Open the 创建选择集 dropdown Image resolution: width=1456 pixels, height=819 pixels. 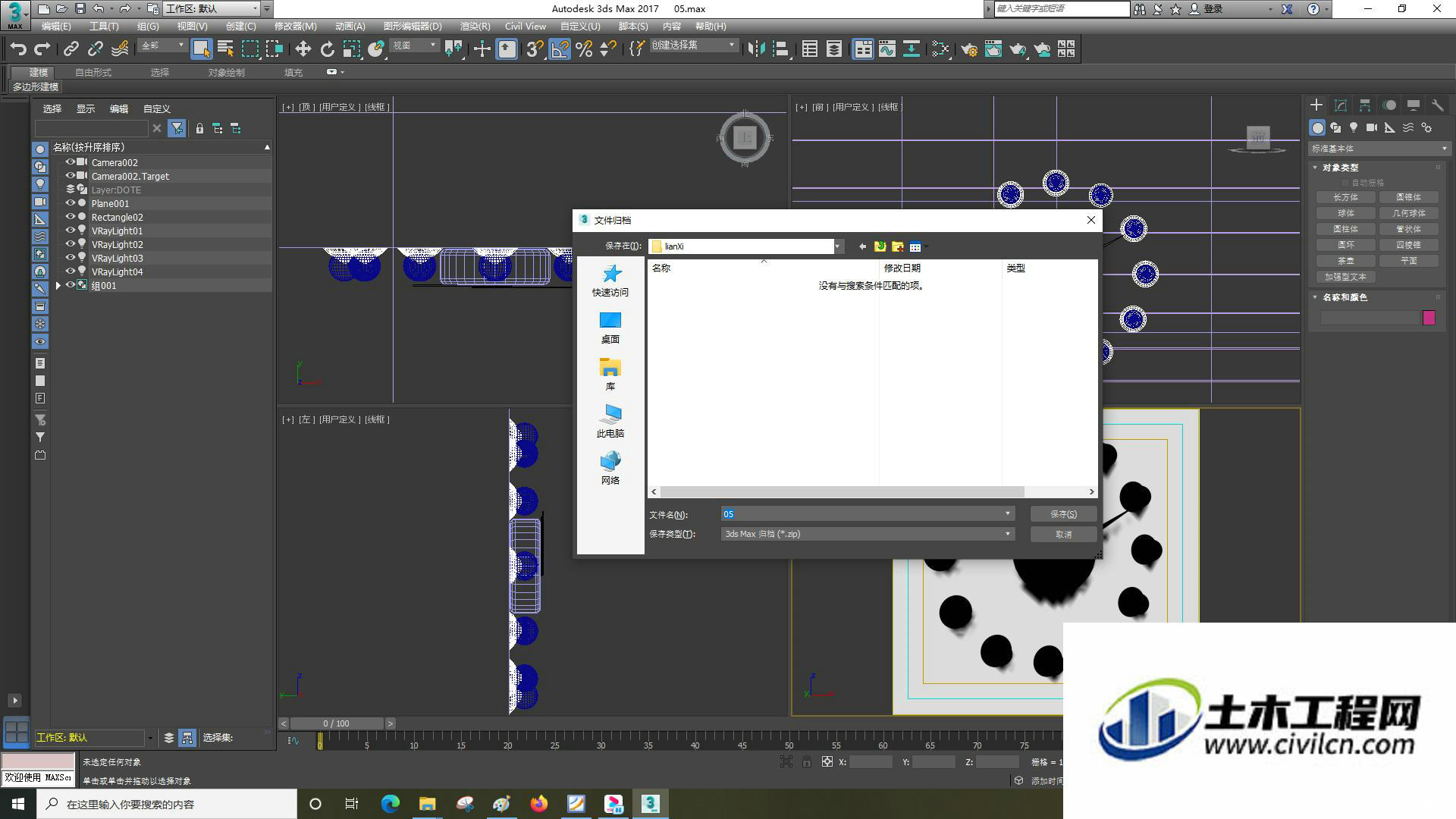(x=693, y=45)
